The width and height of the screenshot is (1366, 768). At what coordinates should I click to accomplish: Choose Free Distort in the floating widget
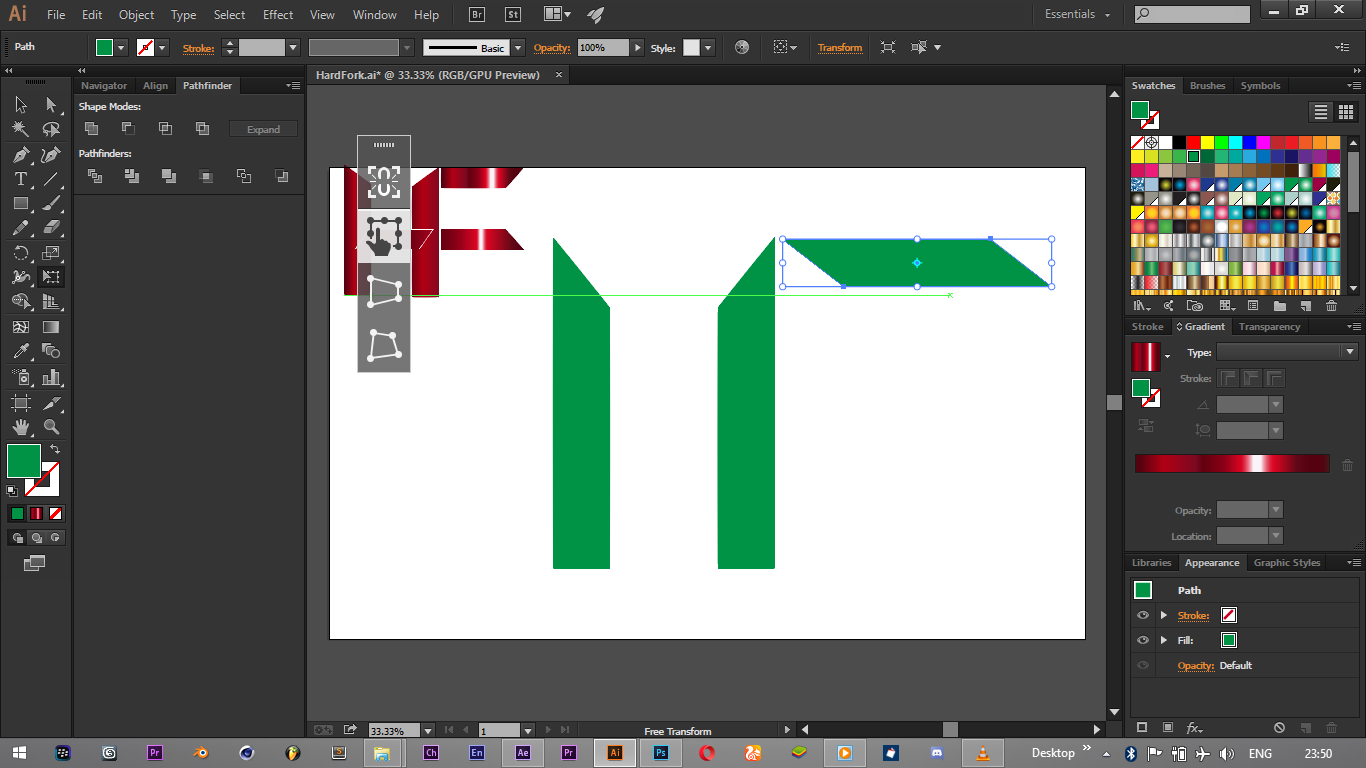click(x=384, y=345)
